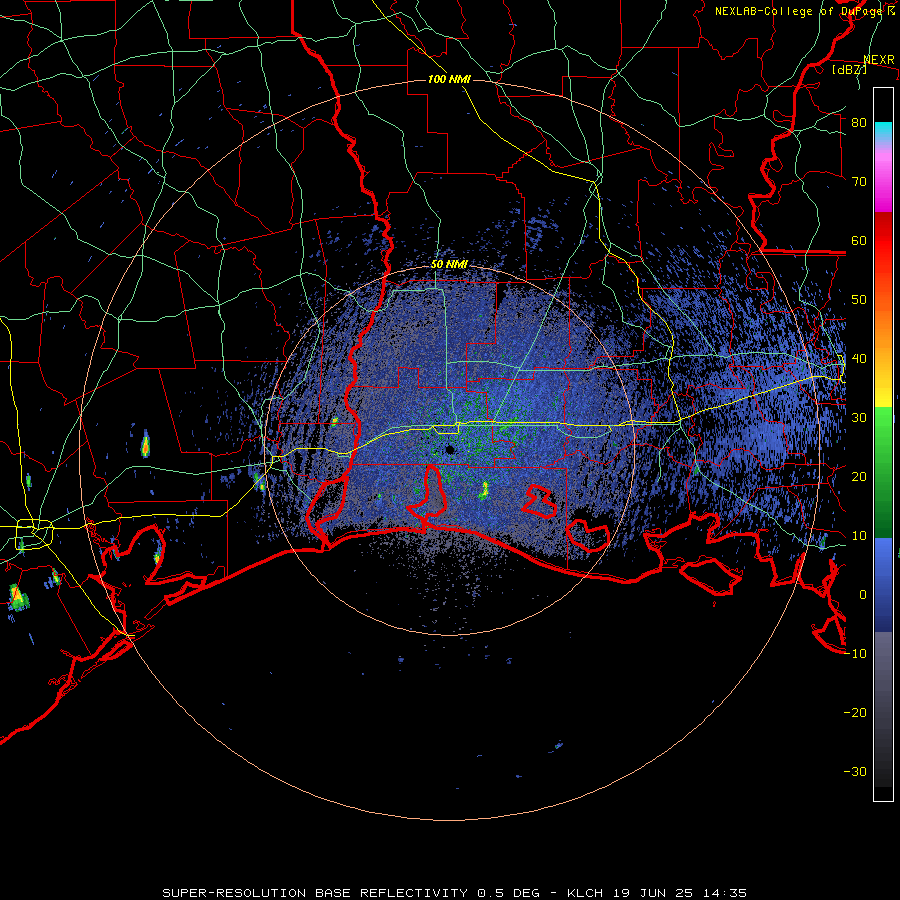Click the 60 value on the dBZ scale
The width and height of the screenshot is (900, 900).
click(859, 240)
